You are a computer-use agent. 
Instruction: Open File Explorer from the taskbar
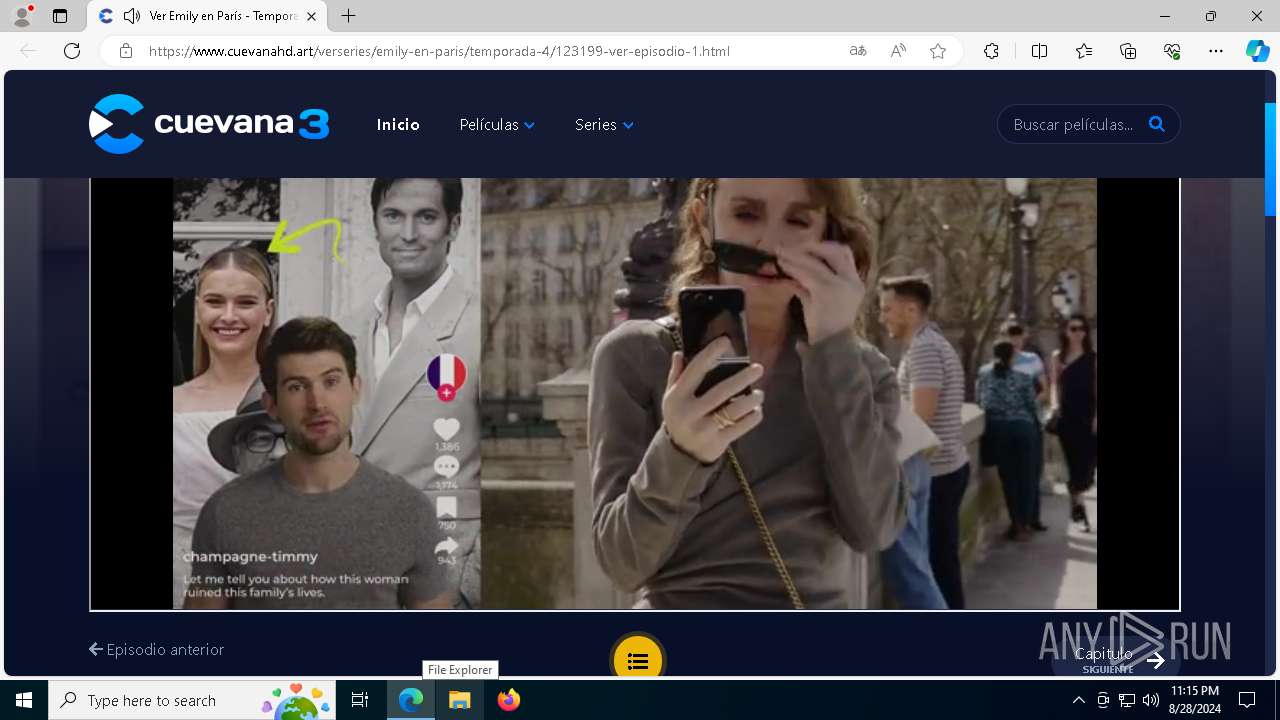click(460, 700)
